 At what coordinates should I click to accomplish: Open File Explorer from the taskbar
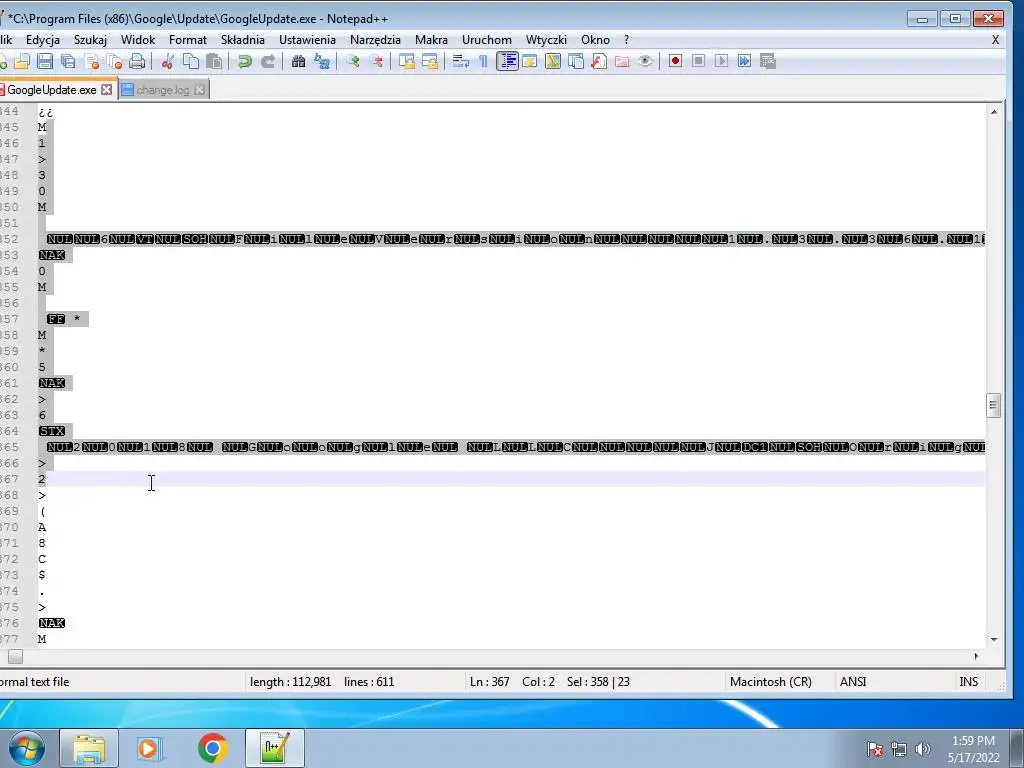(x=89, y=748)
